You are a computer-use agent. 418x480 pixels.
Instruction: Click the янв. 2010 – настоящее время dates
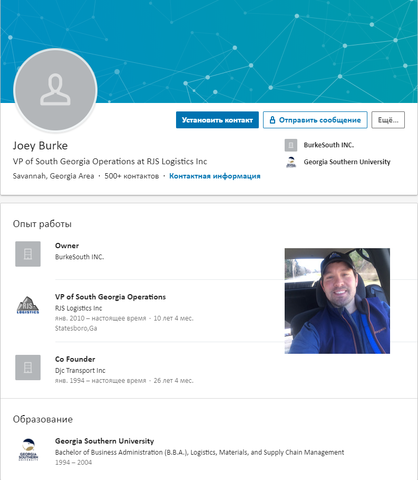(100, 318)
